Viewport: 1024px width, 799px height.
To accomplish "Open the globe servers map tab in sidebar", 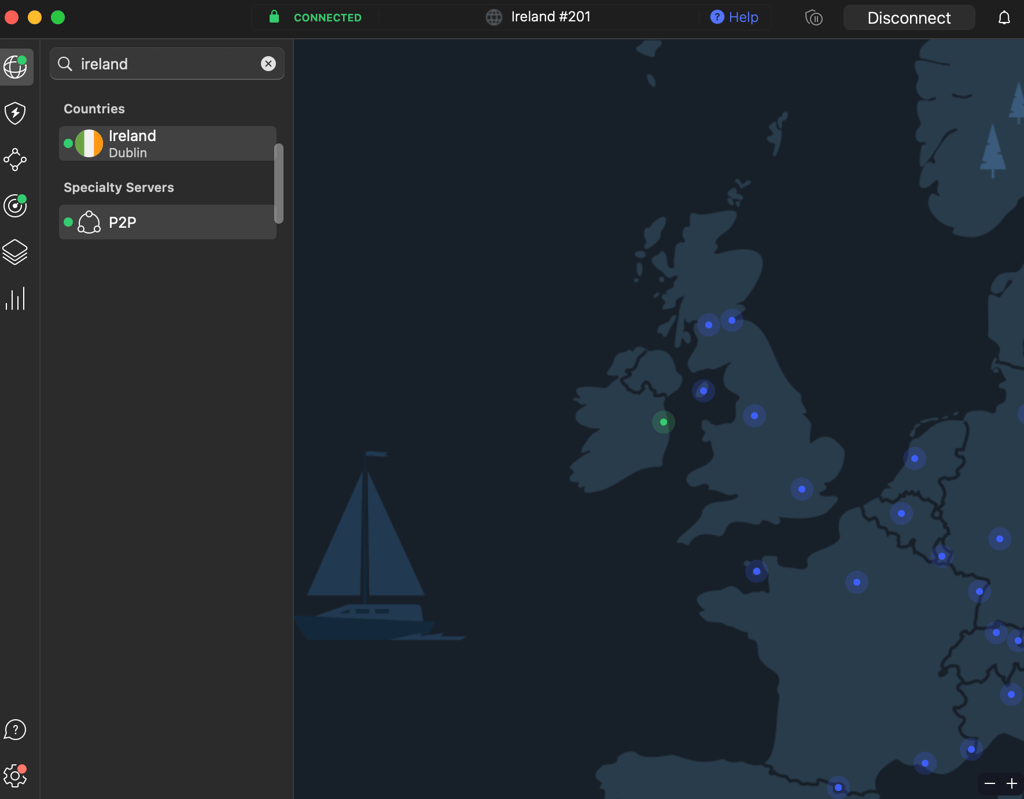I will point(16,67).
